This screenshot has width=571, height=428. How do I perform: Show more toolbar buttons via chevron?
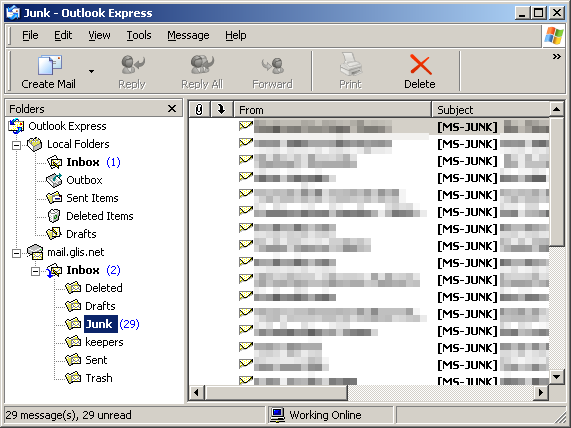tap(556, 56)
